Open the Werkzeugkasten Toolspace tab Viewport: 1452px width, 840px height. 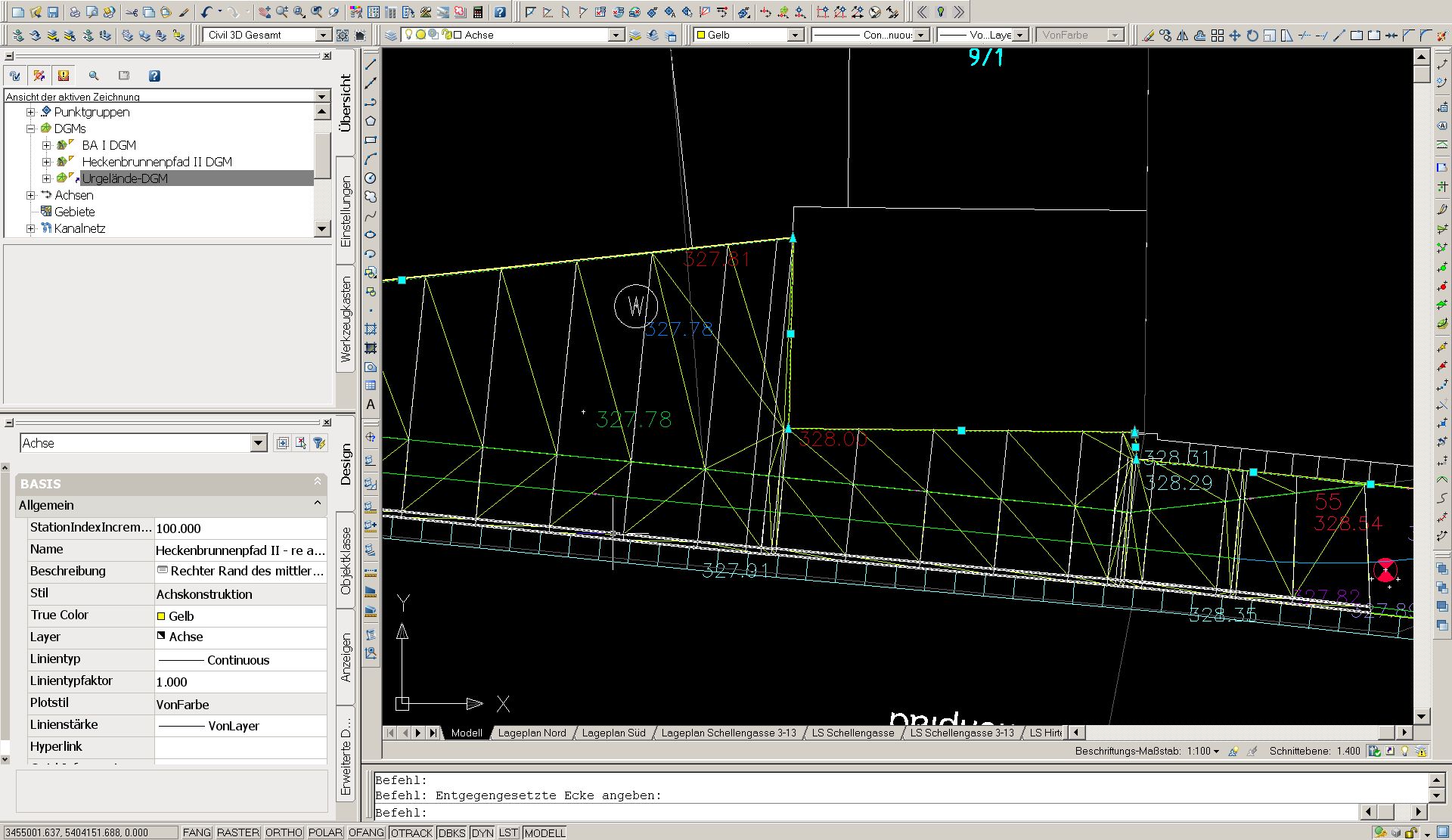(x=346, y=318)
